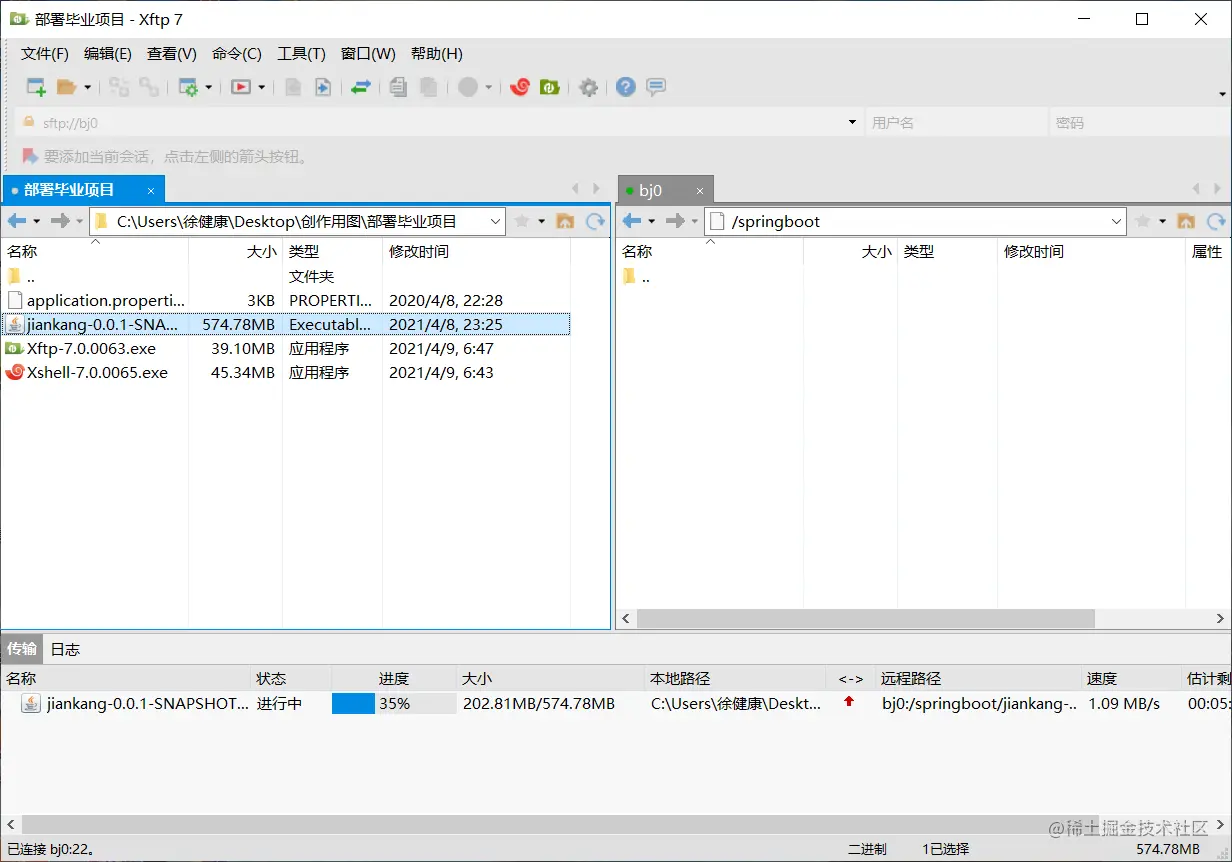Close the 部署毕业项目 tab
The height and width of the screenshot is (862, 1232).
tap(151, 190)
